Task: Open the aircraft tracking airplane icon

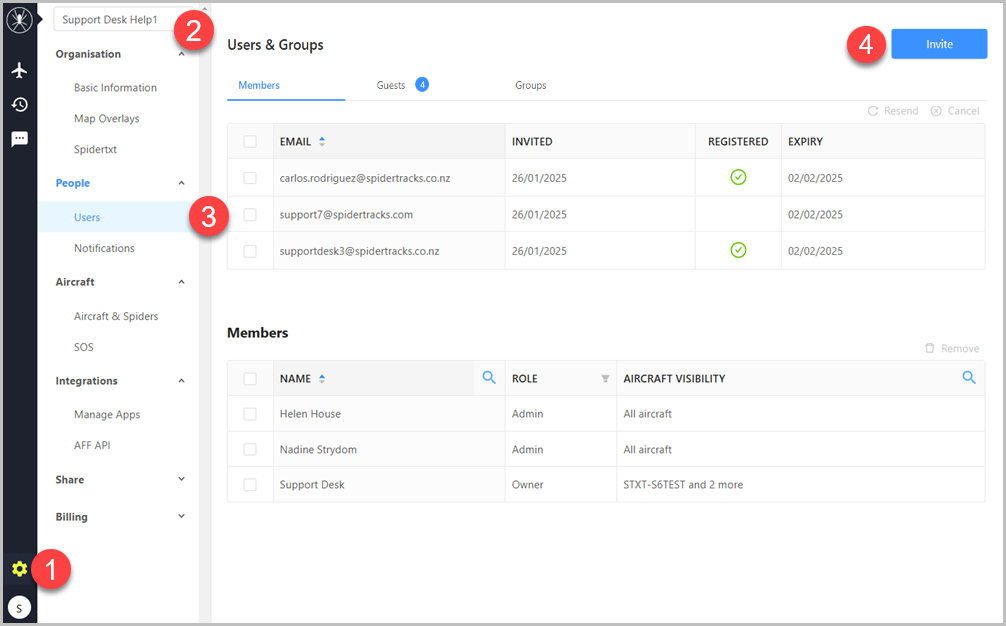Action: point(19,70)
